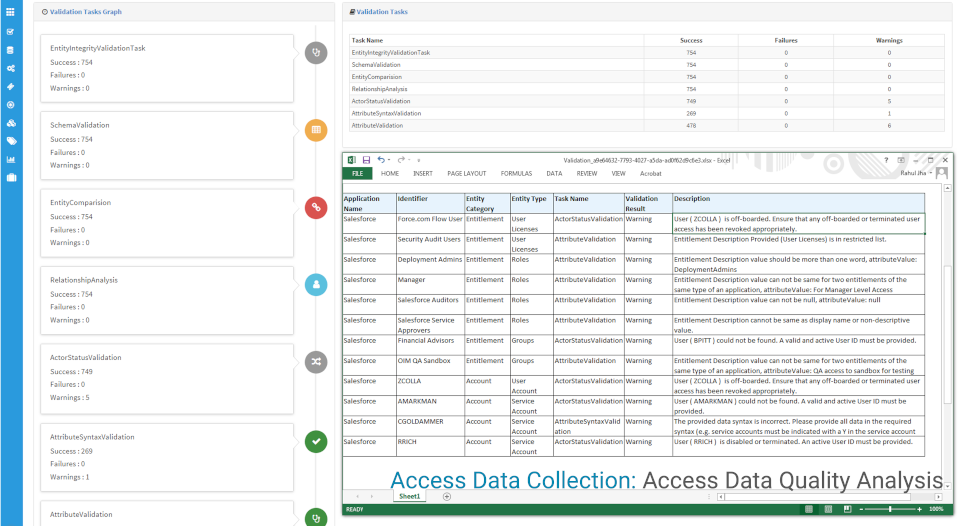Image resolution: width=960 pixels, height=526 pixels.
Task: Switch to the HOME ribbon tab
Action: point(389,174)
